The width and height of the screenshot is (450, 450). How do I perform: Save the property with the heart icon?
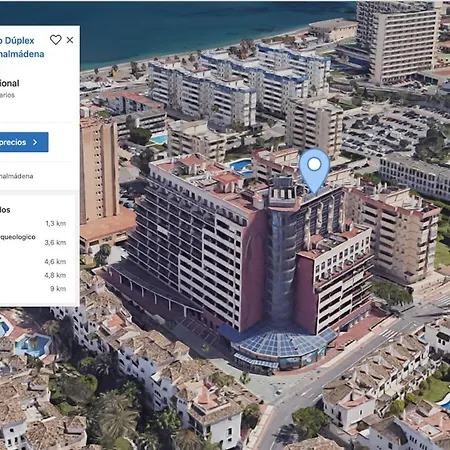click(56, 40)
